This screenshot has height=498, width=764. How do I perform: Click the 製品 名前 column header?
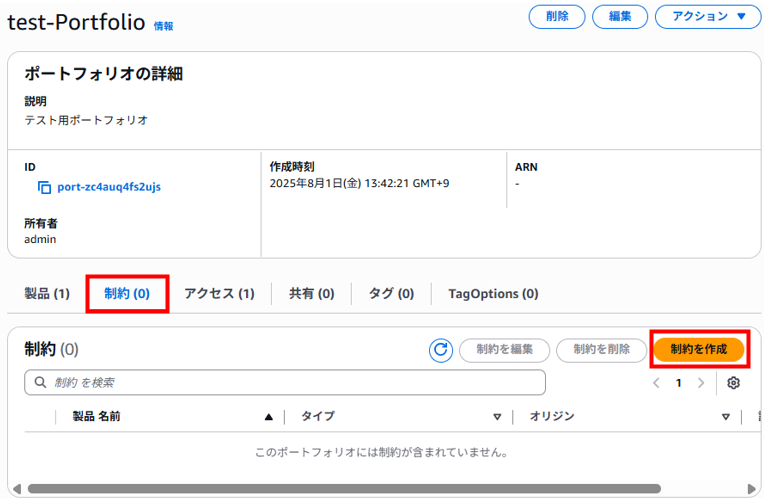(96, 416)
